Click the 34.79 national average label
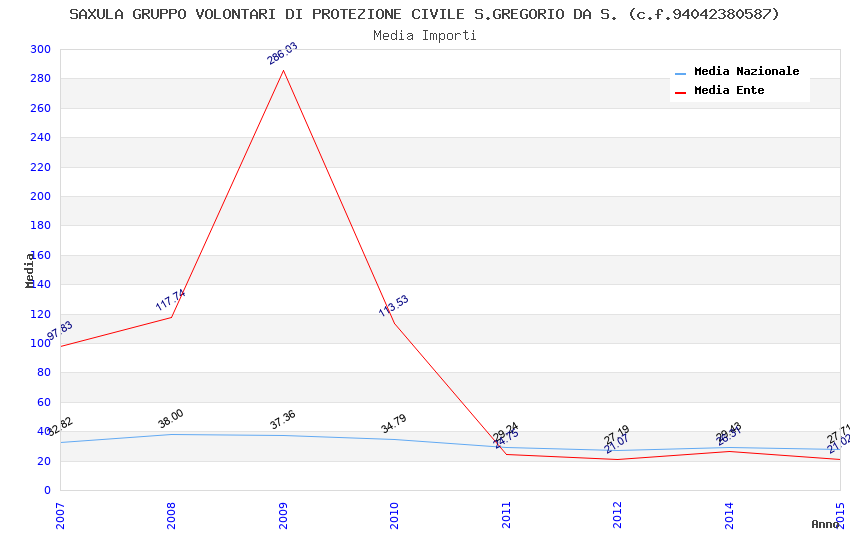Viewport: 850px width, 550px height. click(394, 424)
